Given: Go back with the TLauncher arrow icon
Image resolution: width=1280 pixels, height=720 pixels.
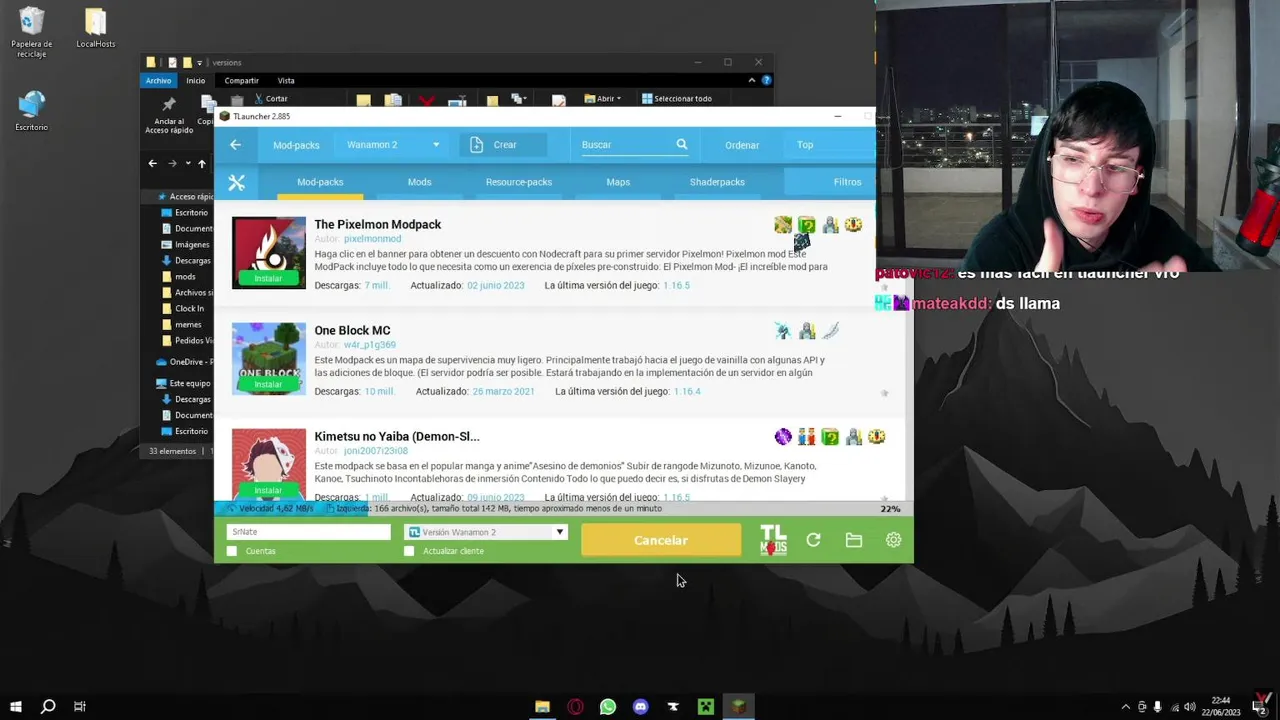Looking at the screenshot, I should coord(235,145).
